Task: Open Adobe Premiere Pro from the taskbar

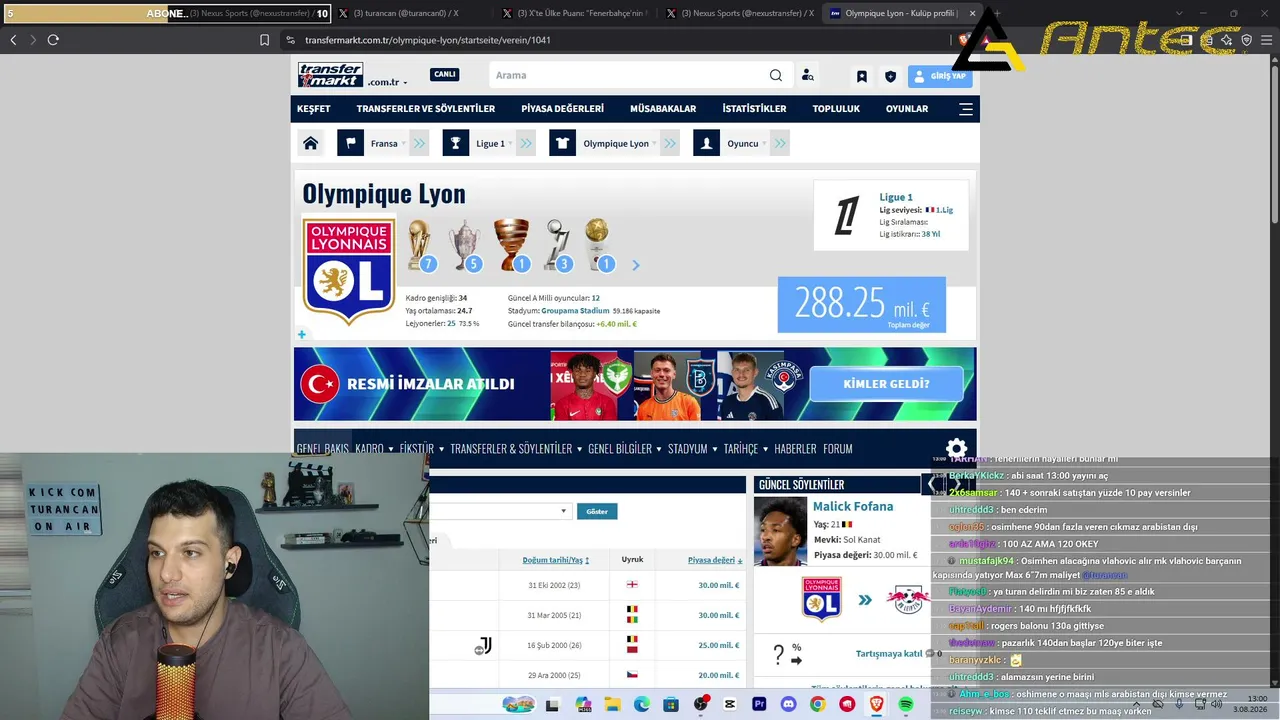Action: (759, 705)
